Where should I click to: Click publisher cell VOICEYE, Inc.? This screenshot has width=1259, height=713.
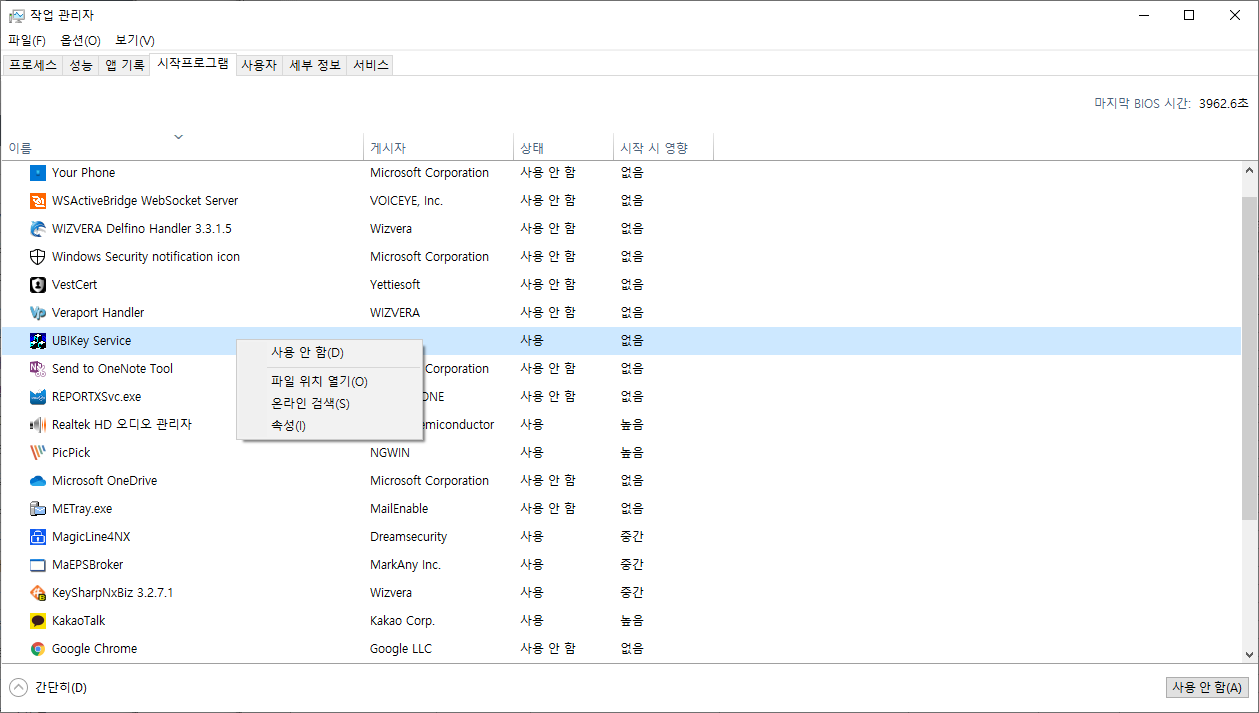[406, 201]
